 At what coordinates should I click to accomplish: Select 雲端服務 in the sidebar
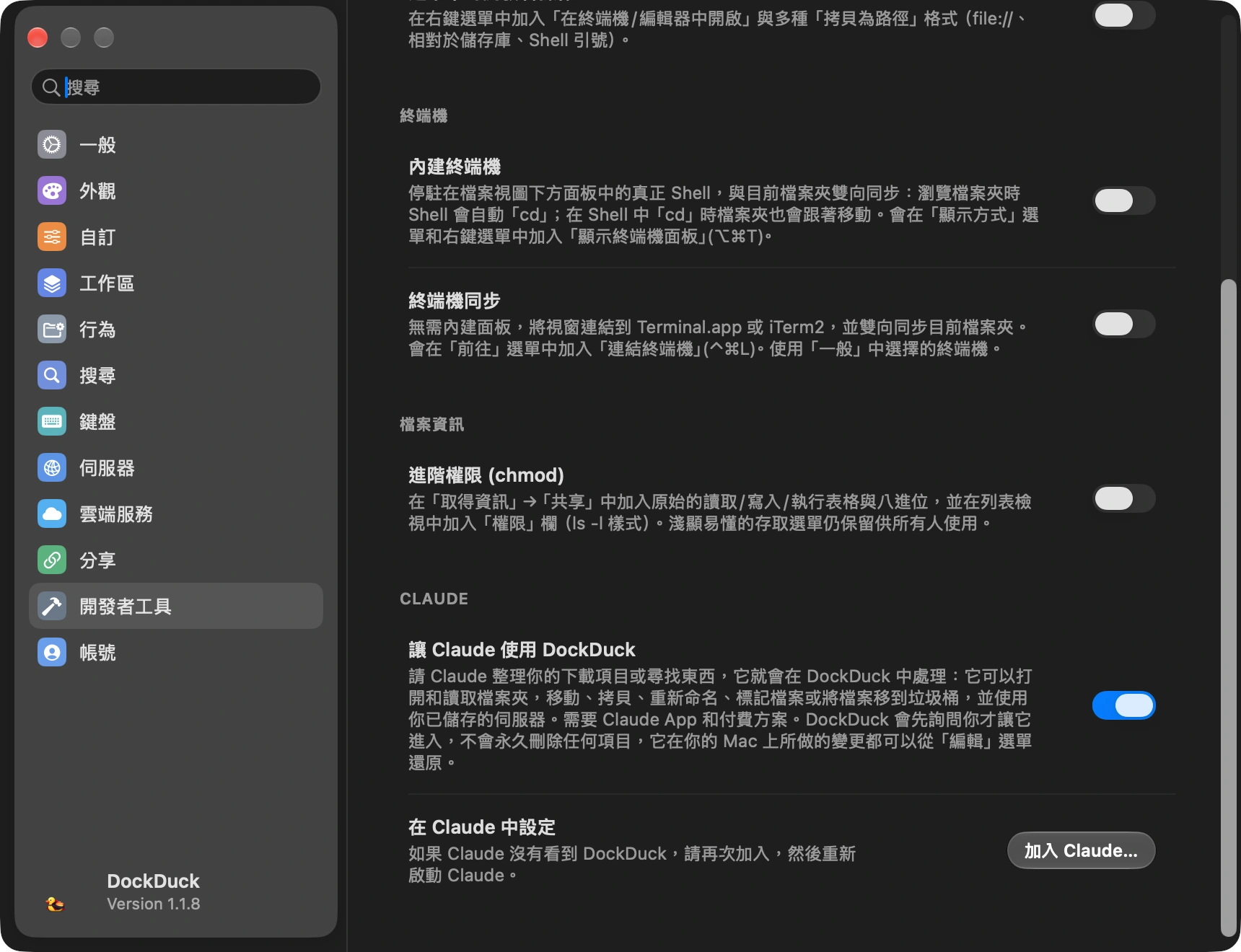(x=176, y=514)
